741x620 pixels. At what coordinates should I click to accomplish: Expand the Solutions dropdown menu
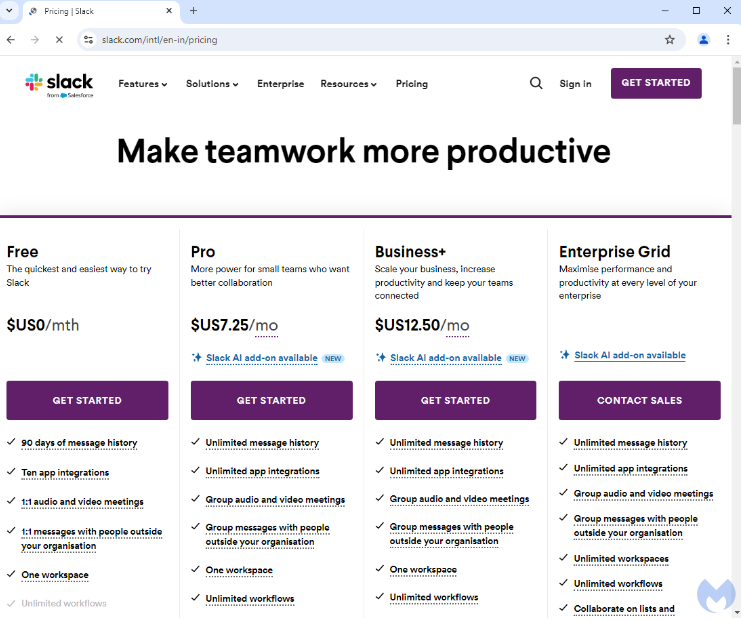pos(212,84)
